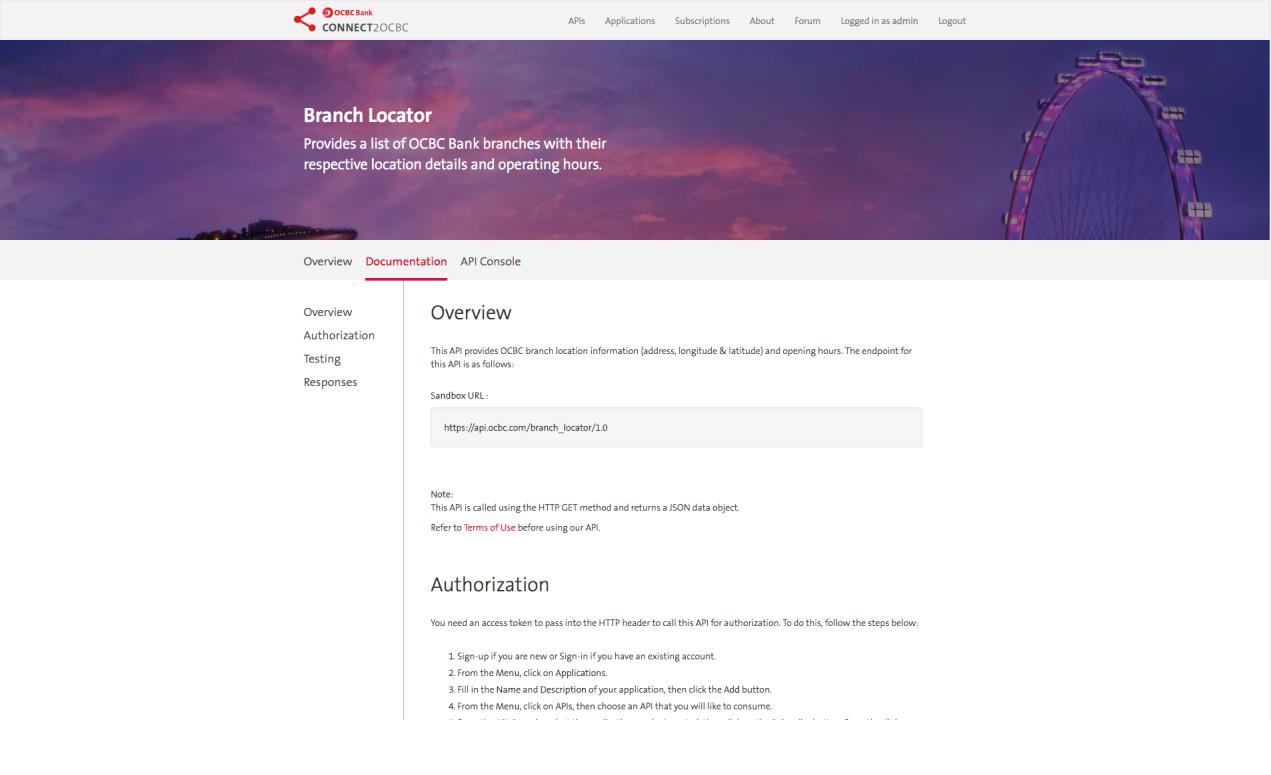Viewport: 1271px width, 775px height.
Task: Go to Subscriptions in top navigation
Action: [x=702, y=21]
